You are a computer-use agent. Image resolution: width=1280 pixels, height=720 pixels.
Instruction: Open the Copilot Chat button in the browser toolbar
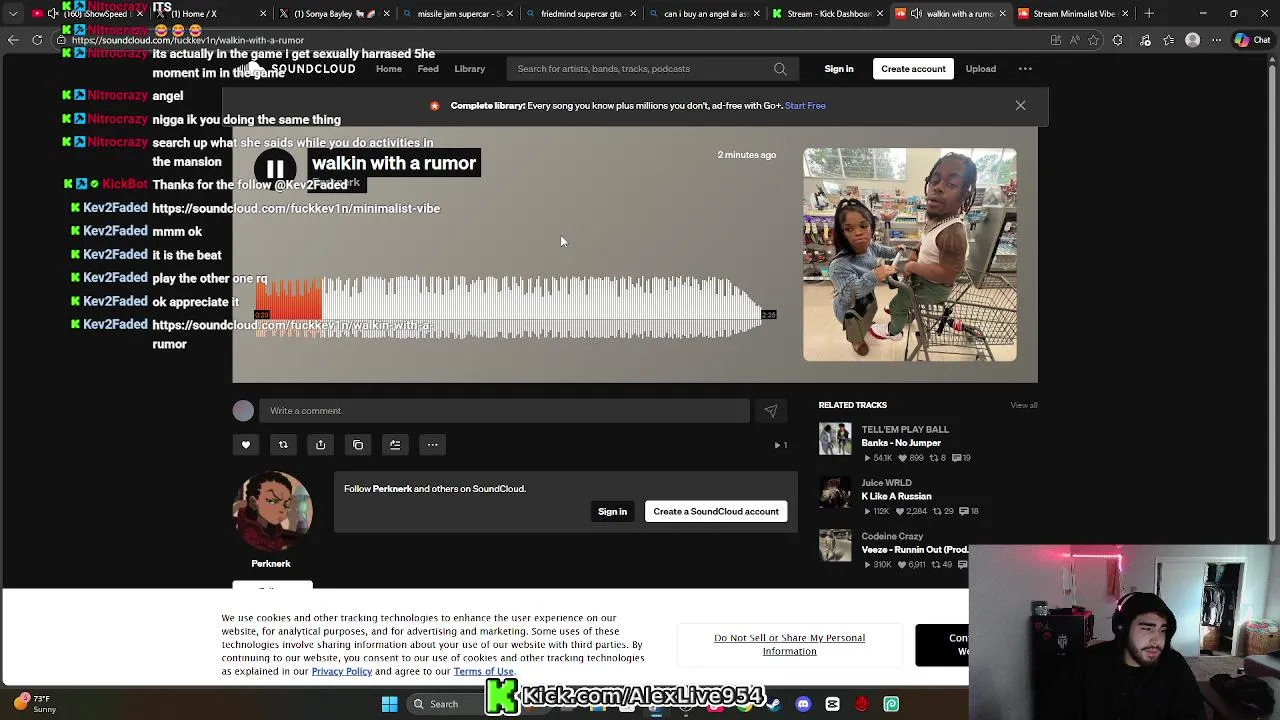pyautogui.click(x=1252, y=40)
